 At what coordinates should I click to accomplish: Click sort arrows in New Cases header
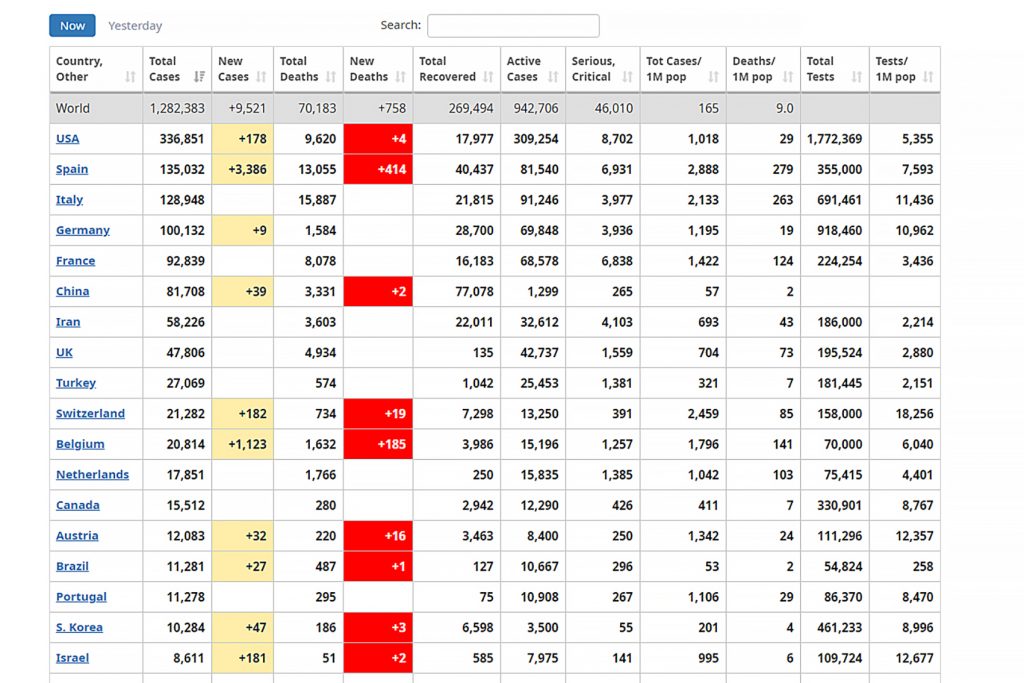[264, 77]
